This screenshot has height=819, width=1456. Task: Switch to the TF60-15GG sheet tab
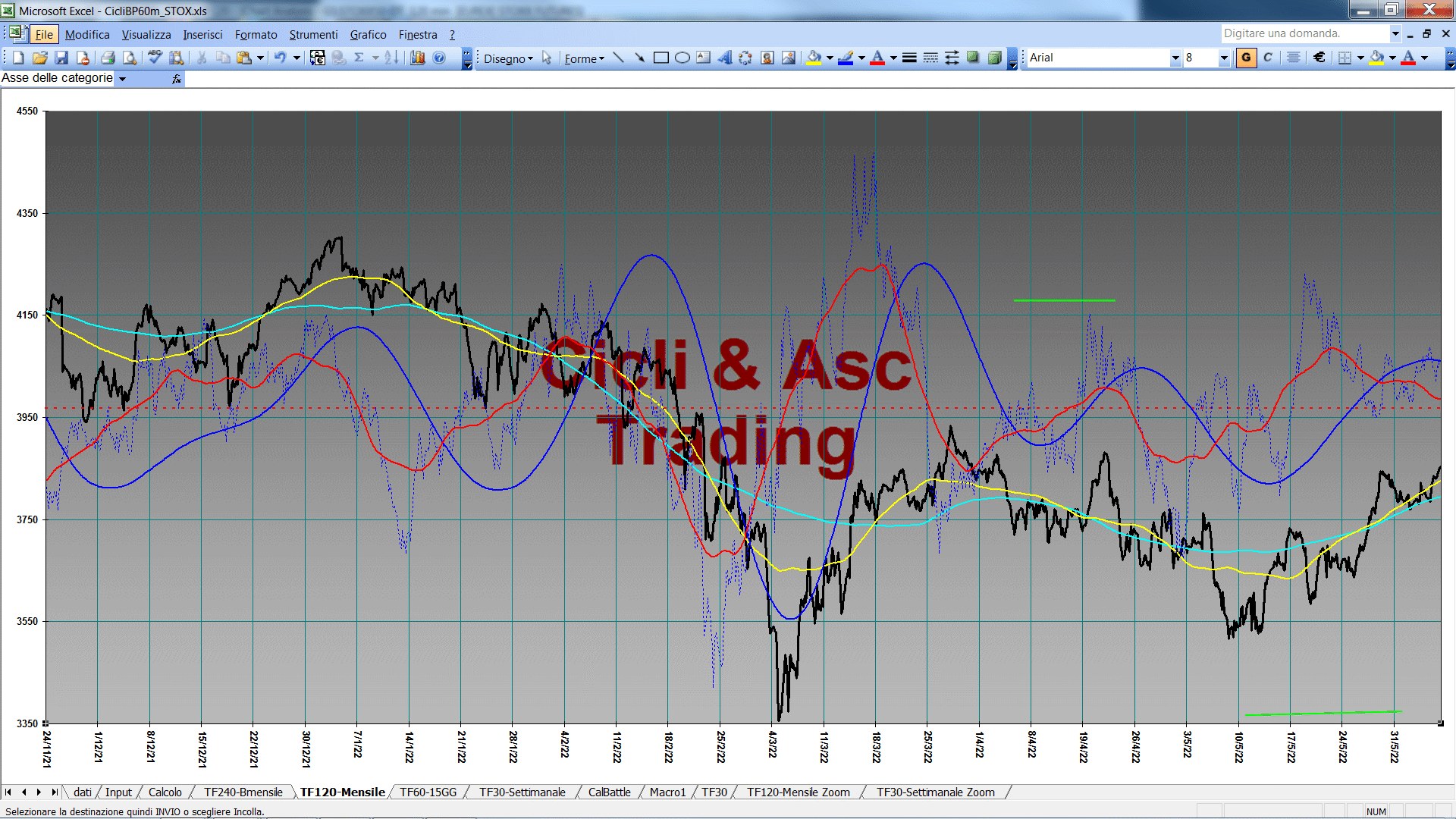pyautogui.click(x=428, y=792)
